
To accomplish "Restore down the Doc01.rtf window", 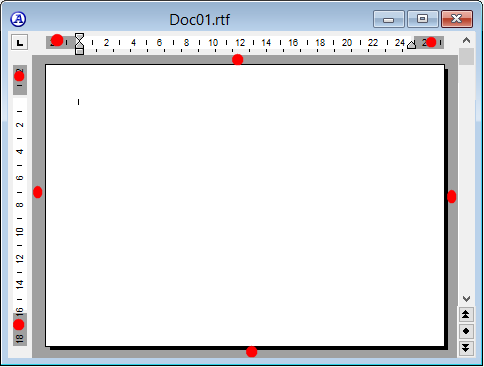I will coord(423,19).
